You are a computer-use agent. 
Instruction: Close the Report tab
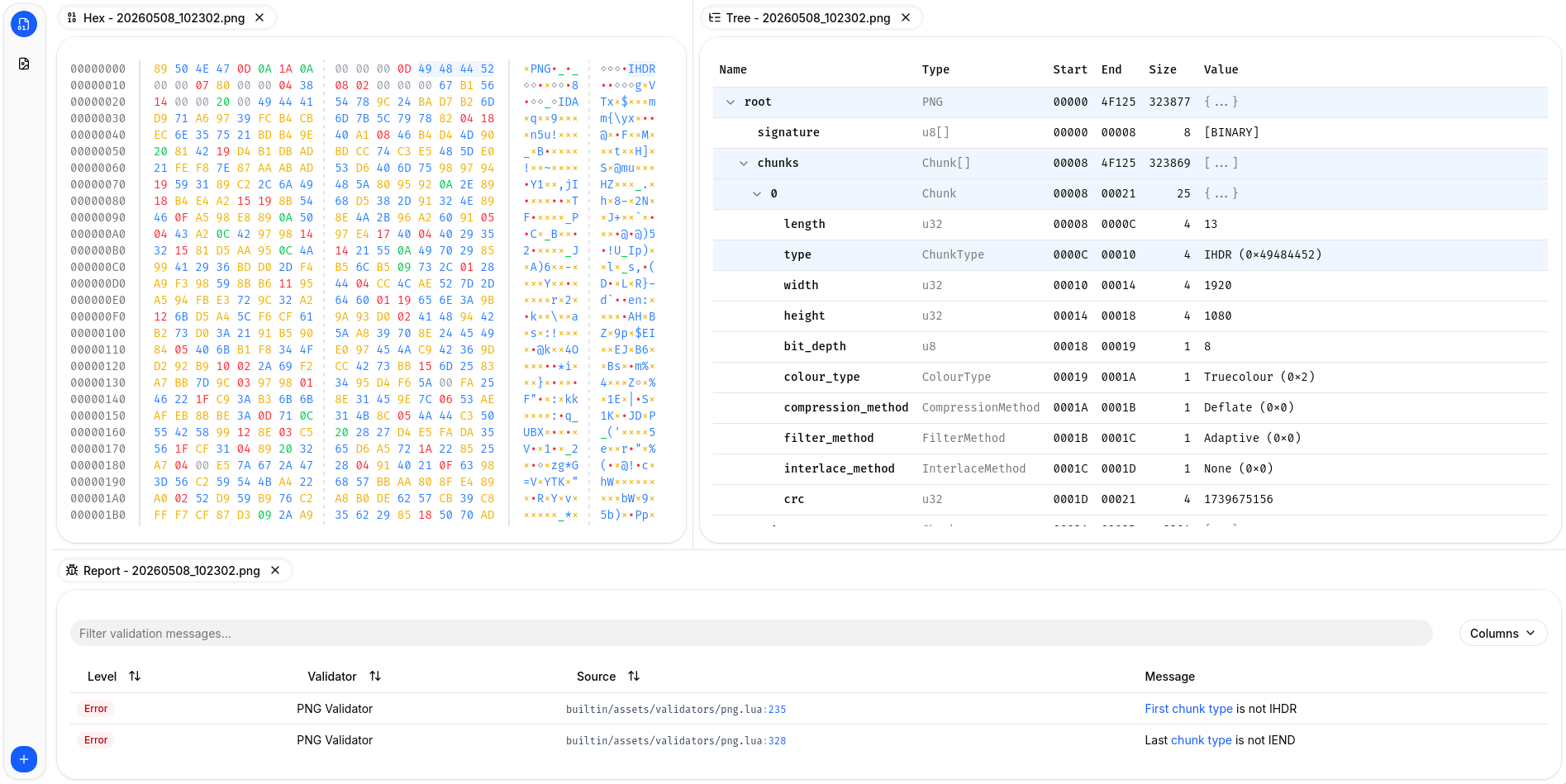pyautogui.click(x=275, y=570)
